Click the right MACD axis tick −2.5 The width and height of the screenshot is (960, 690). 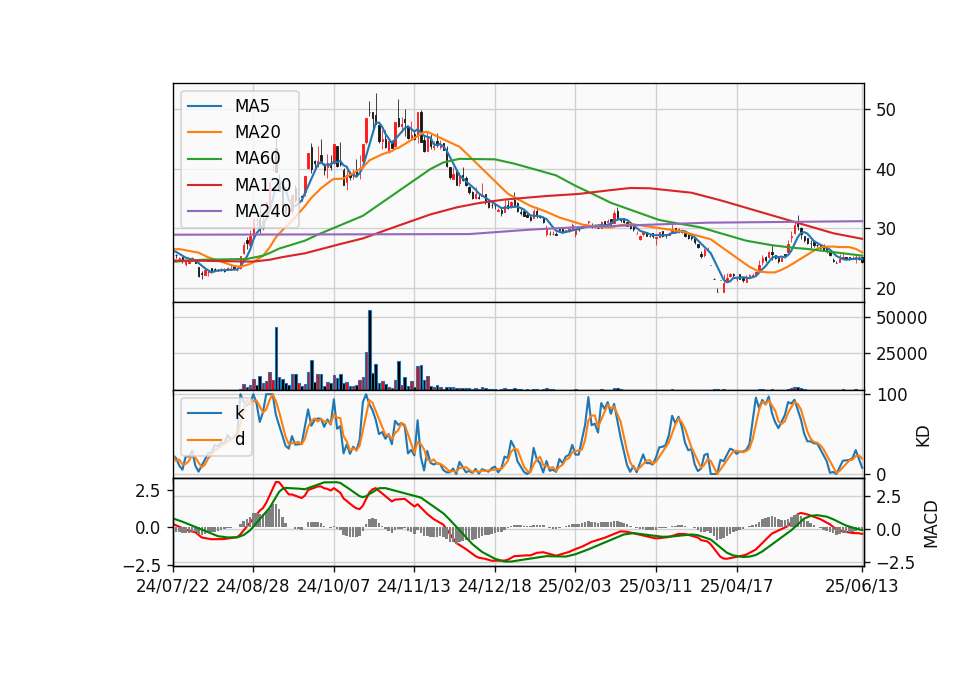(894, 562)
